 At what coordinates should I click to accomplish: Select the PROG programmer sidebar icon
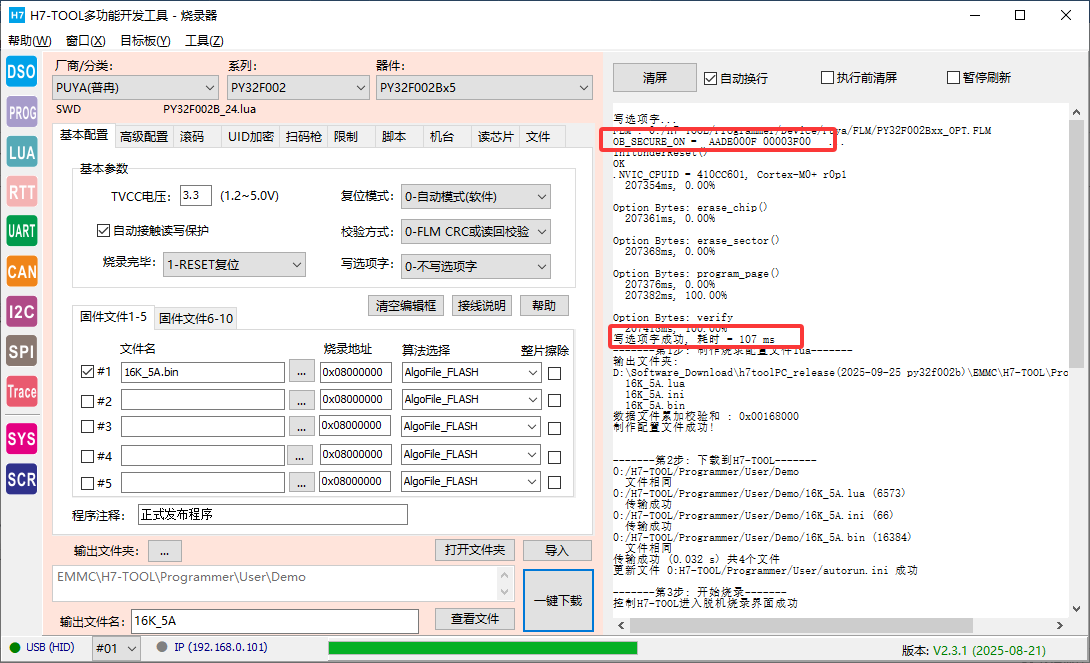pyautogui.click(x=22, y=112)
